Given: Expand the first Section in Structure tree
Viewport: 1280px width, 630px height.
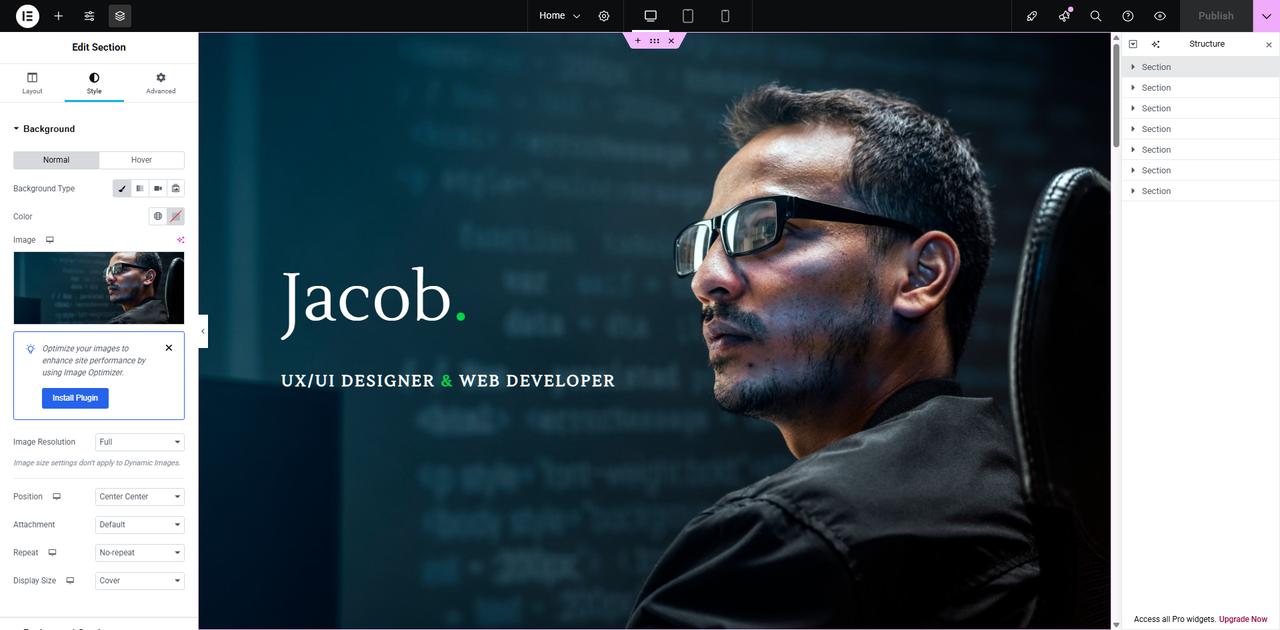Looking at the screenshot, I should pyautogui.click(x=1133, y=67).
